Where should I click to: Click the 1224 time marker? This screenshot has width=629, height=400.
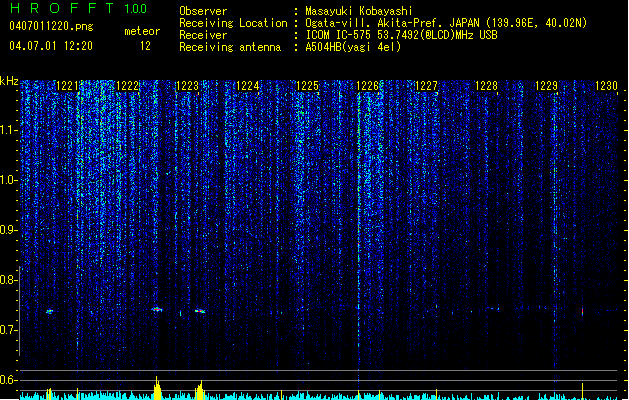[x=248, y=86]
